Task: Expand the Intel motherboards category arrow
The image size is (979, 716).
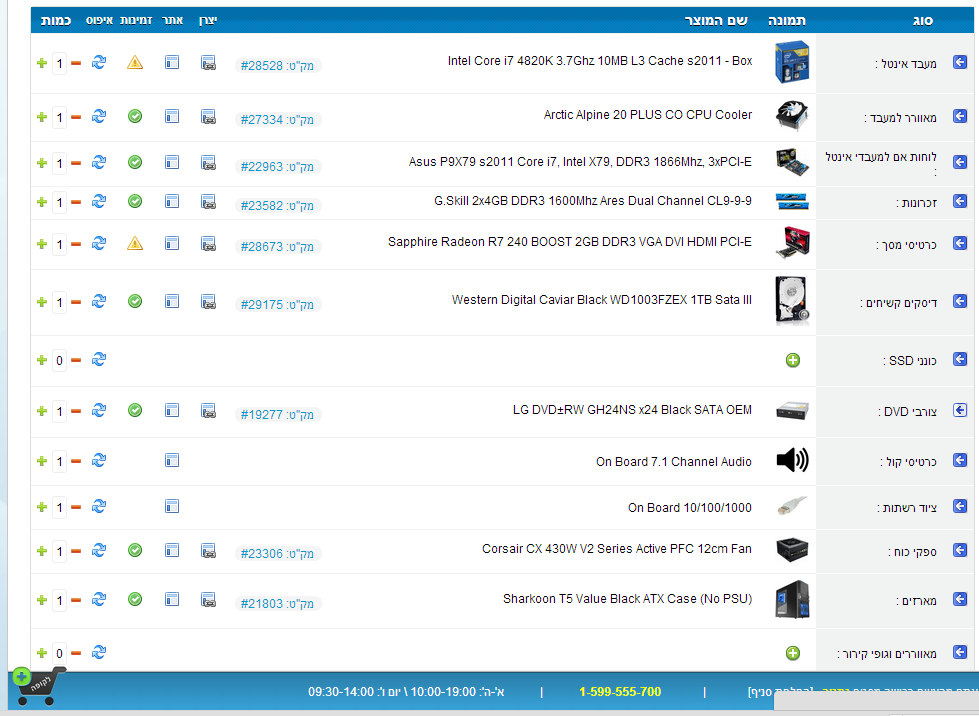Action: (x=960, y=162)
